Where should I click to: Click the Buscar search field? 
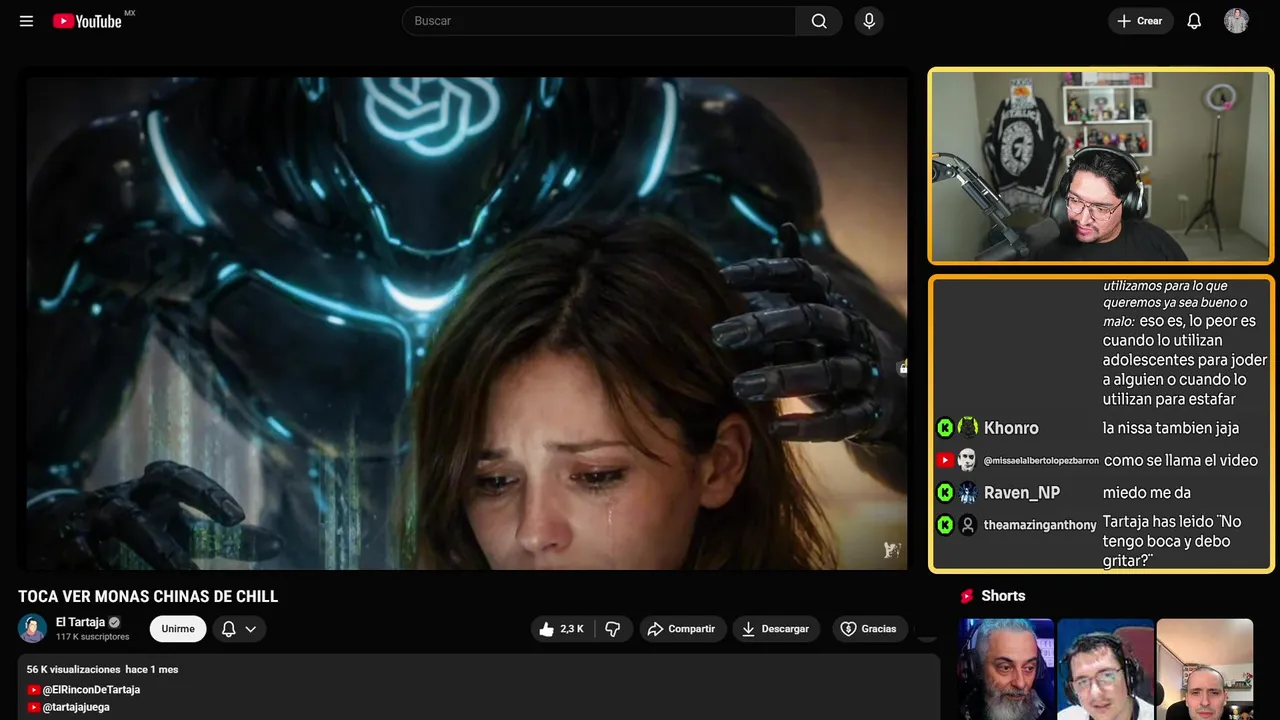click(599, 21)
